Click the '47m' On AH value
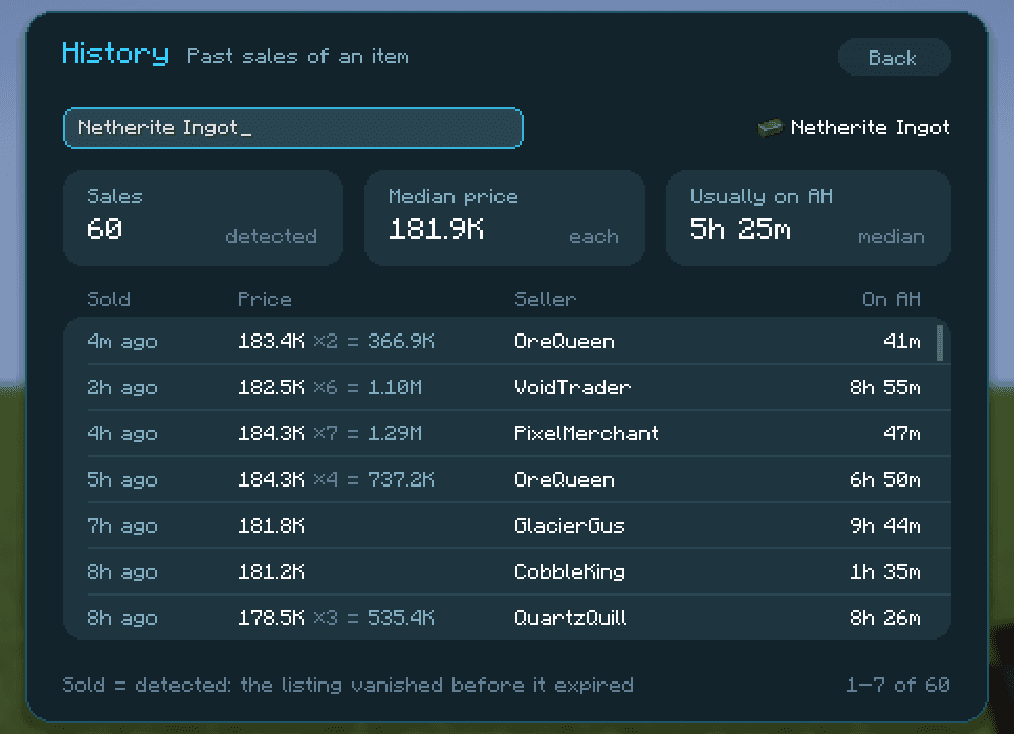The image size is (1014, 734). tap(902, 433)
